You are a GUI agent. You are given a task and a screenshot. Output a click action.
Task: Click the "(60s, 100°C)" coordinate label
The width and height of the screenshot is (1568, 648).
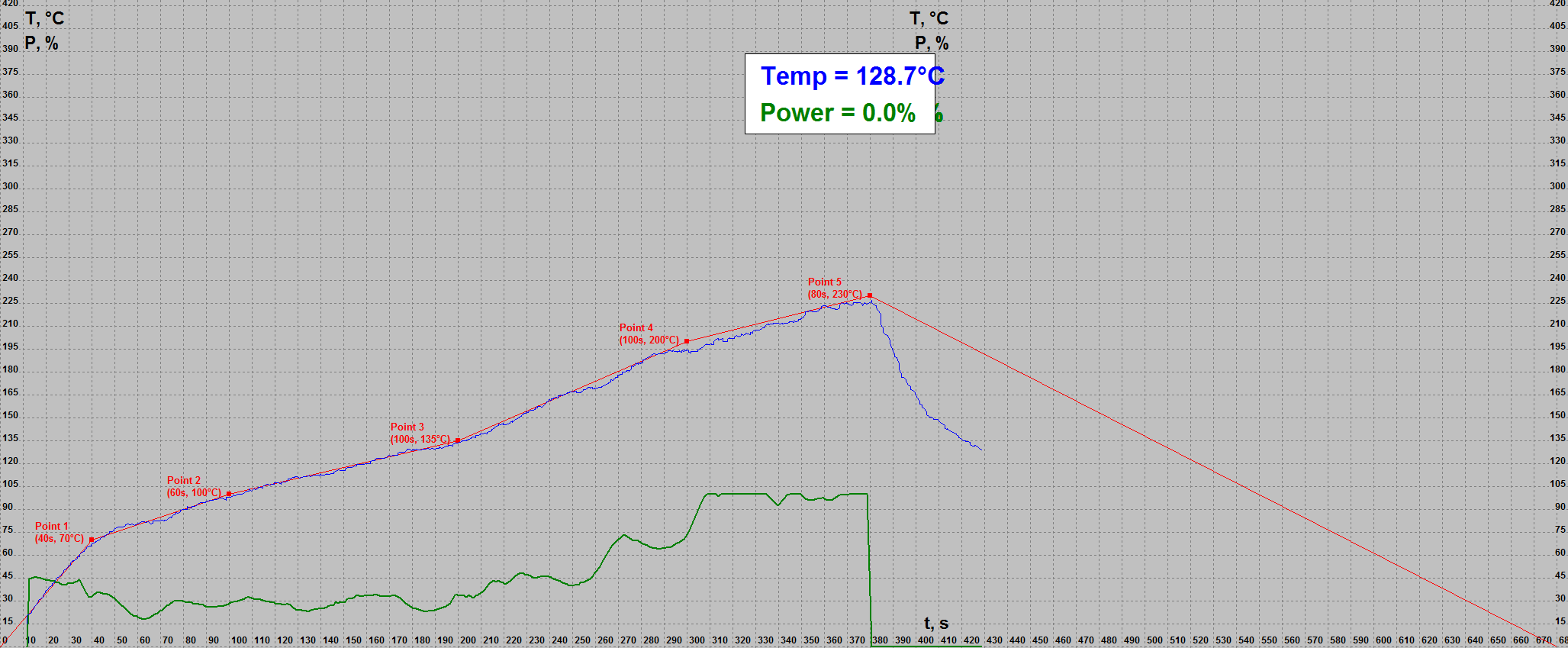pyautogui.click(x=194, y=492)
